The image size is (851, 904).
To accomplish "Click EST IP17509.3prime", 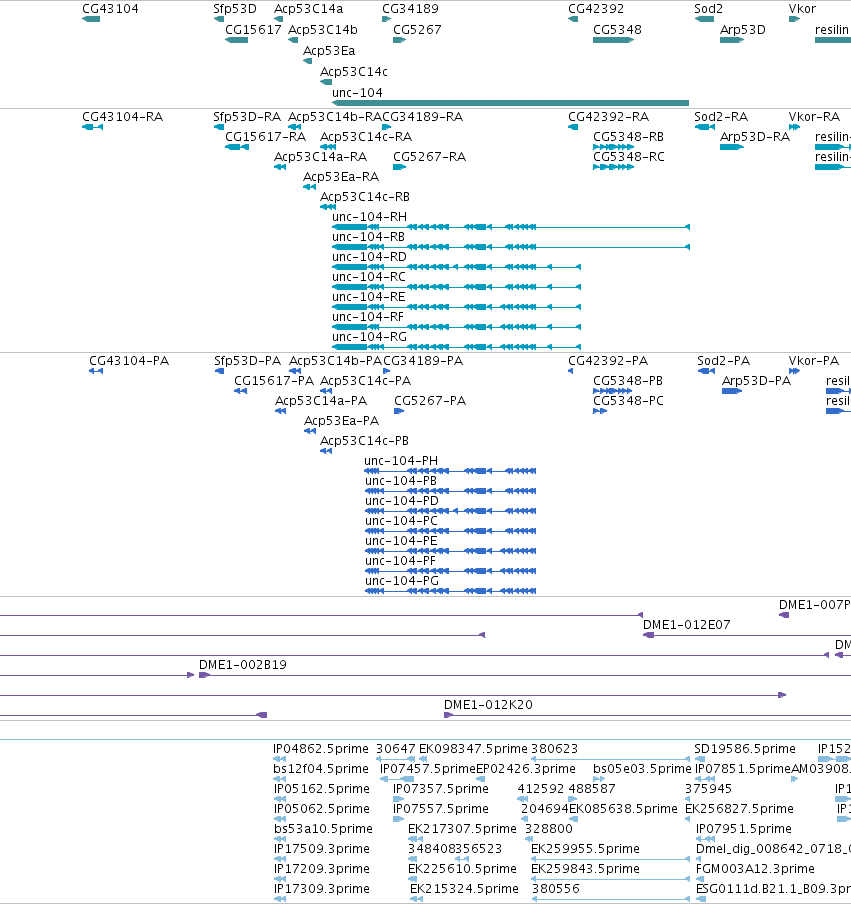I will coord(280,859).
